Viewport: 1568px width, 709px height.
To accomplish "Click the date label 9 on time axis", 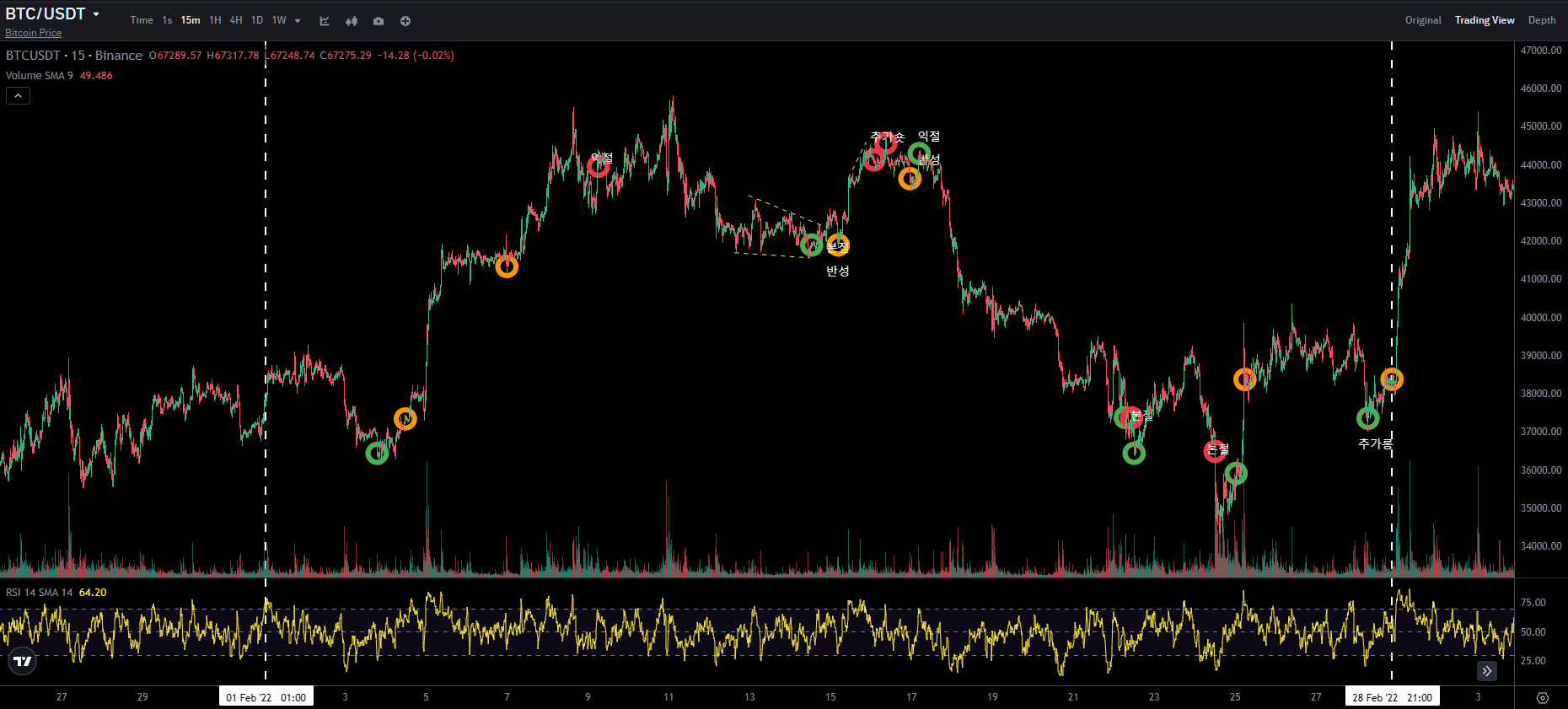I will coord(588,697).
